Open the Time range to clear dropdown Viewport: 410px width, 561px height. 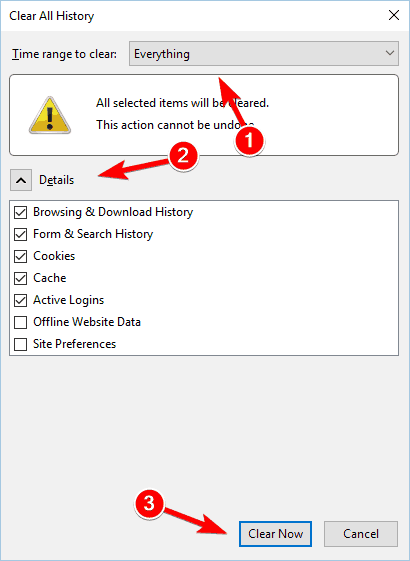click(264, 54)
